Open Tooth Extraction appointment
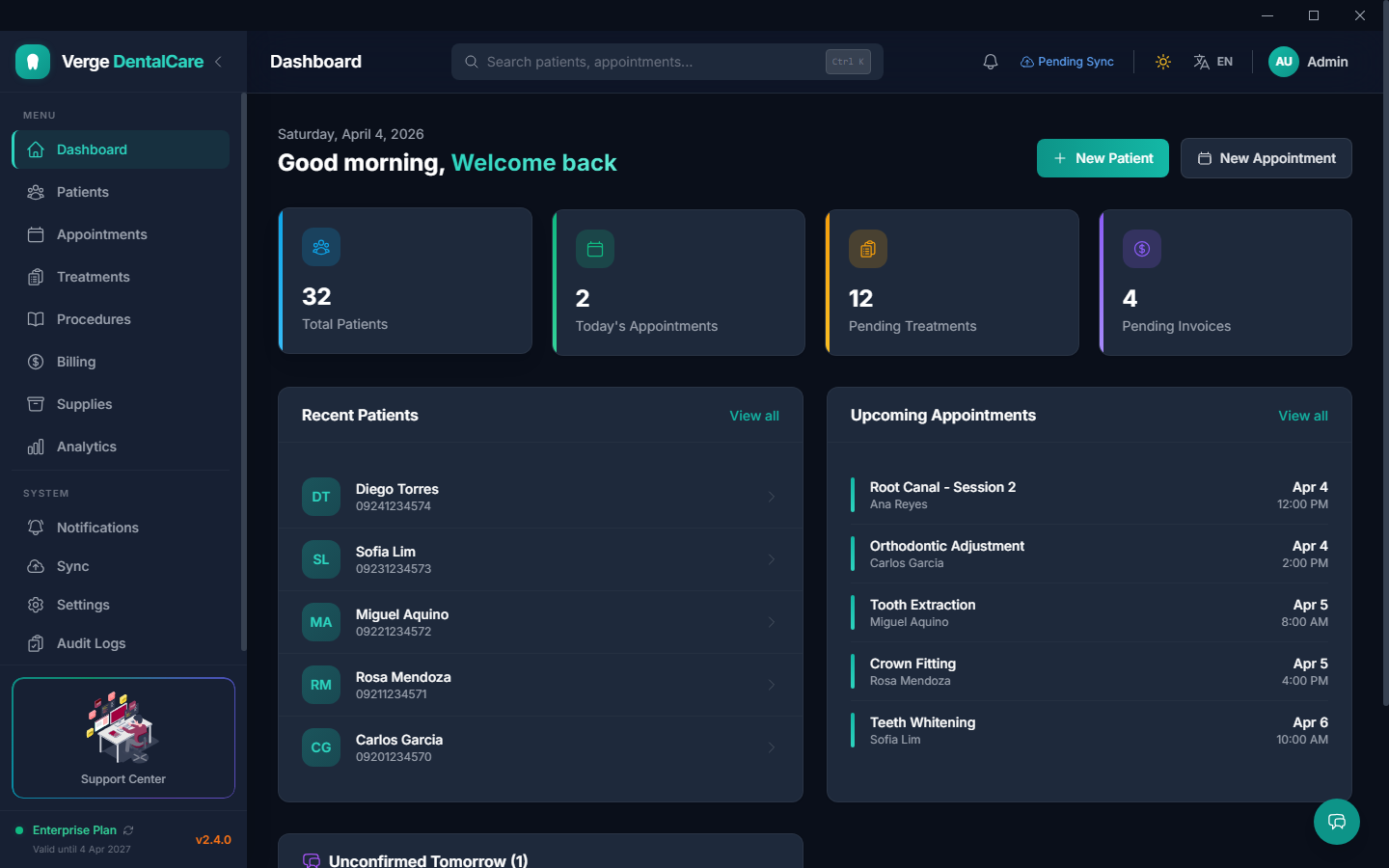1389x868 pixels. coord(1089,612)
